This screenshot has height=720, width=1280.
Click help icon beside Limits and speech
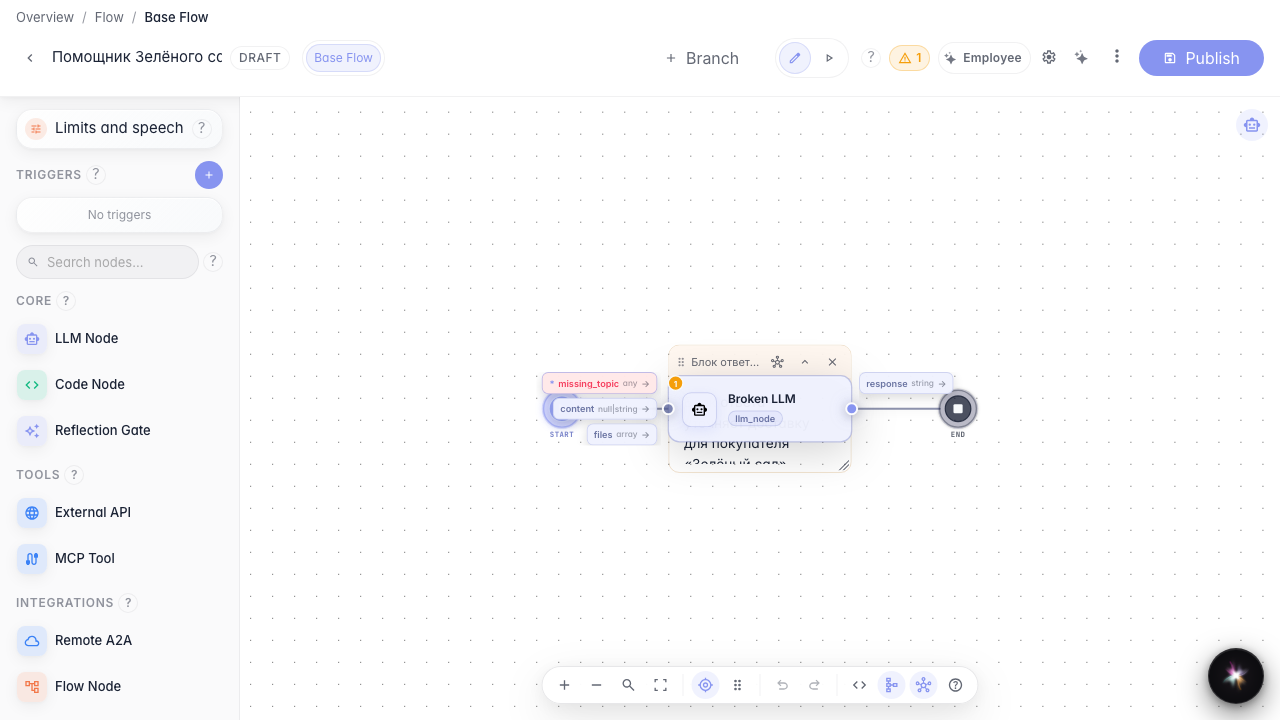[x=201, y=128]
